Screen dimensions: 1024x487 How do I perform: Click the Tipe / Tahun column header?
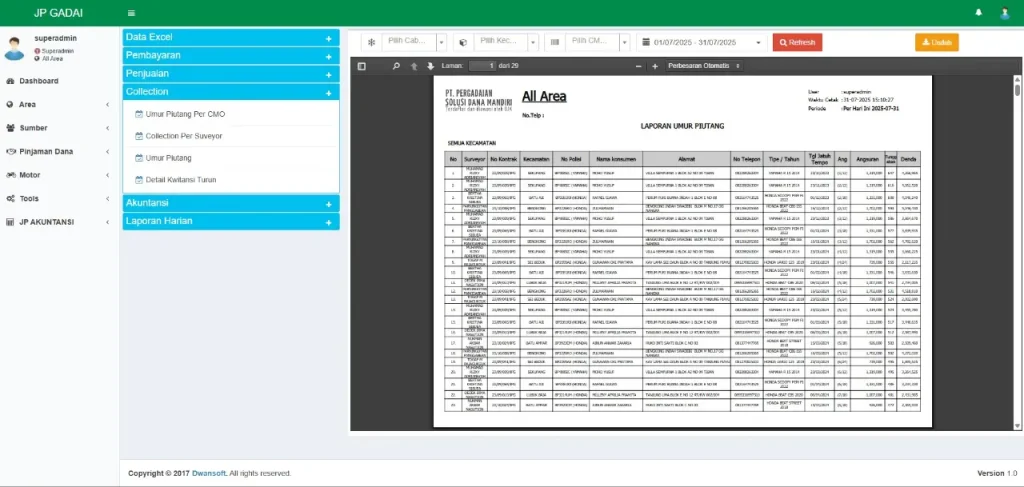pyautogui.click(x=782, y=159)
